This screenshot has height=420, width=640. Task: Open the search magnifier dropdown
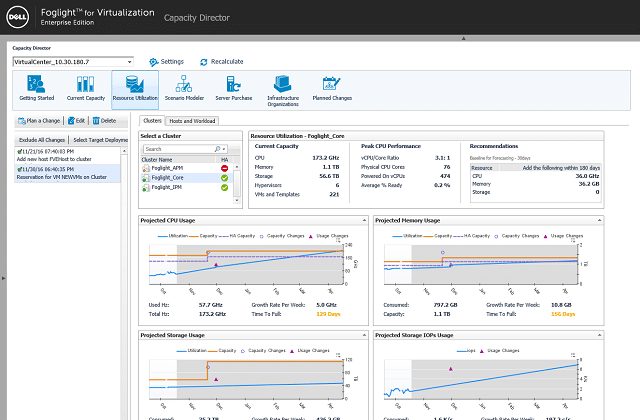[220, 149]
